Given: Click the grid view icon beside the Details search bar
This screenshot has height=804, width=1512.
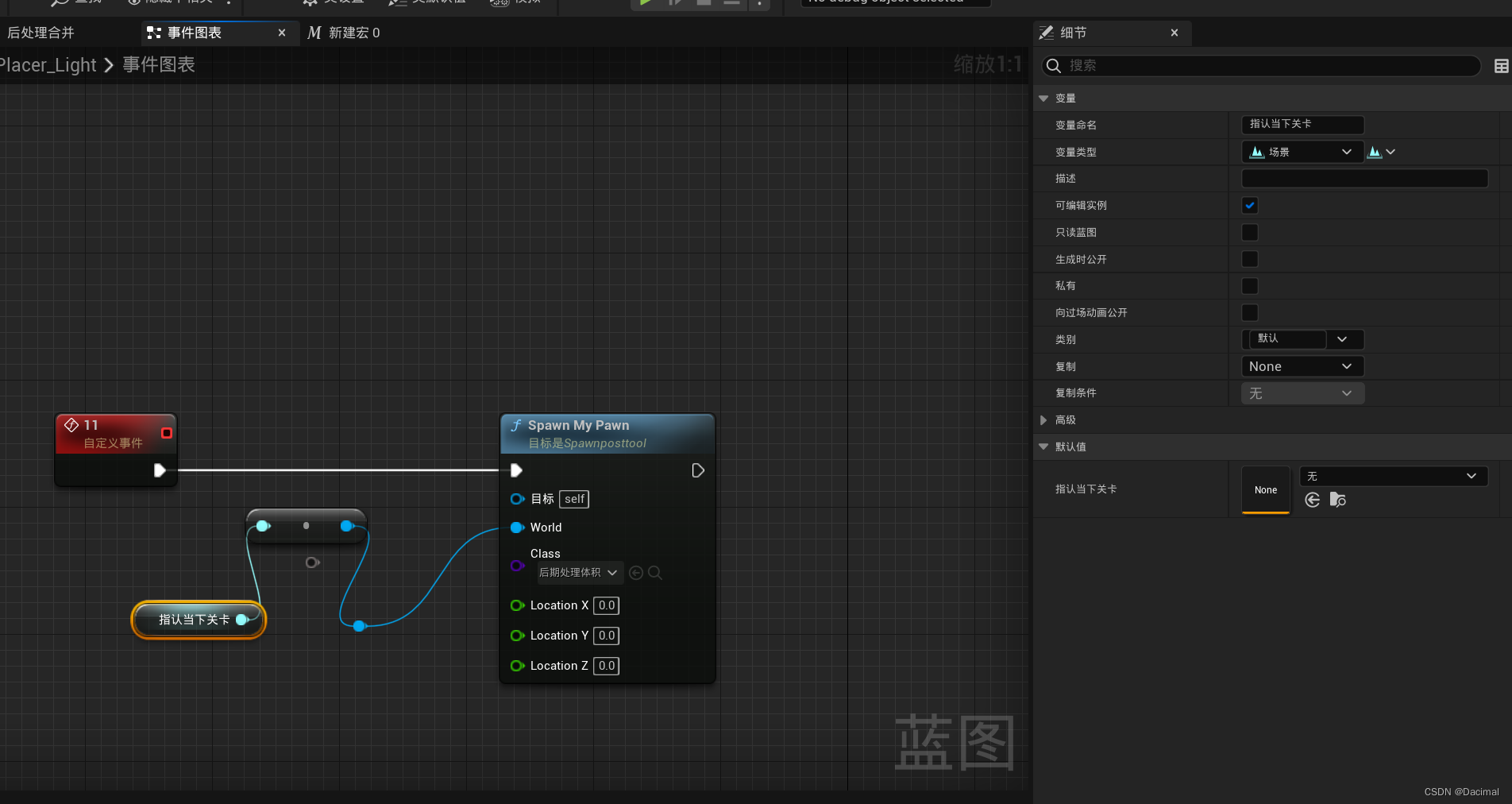Looking at the screenshot, I should (x=1502, y=65).
